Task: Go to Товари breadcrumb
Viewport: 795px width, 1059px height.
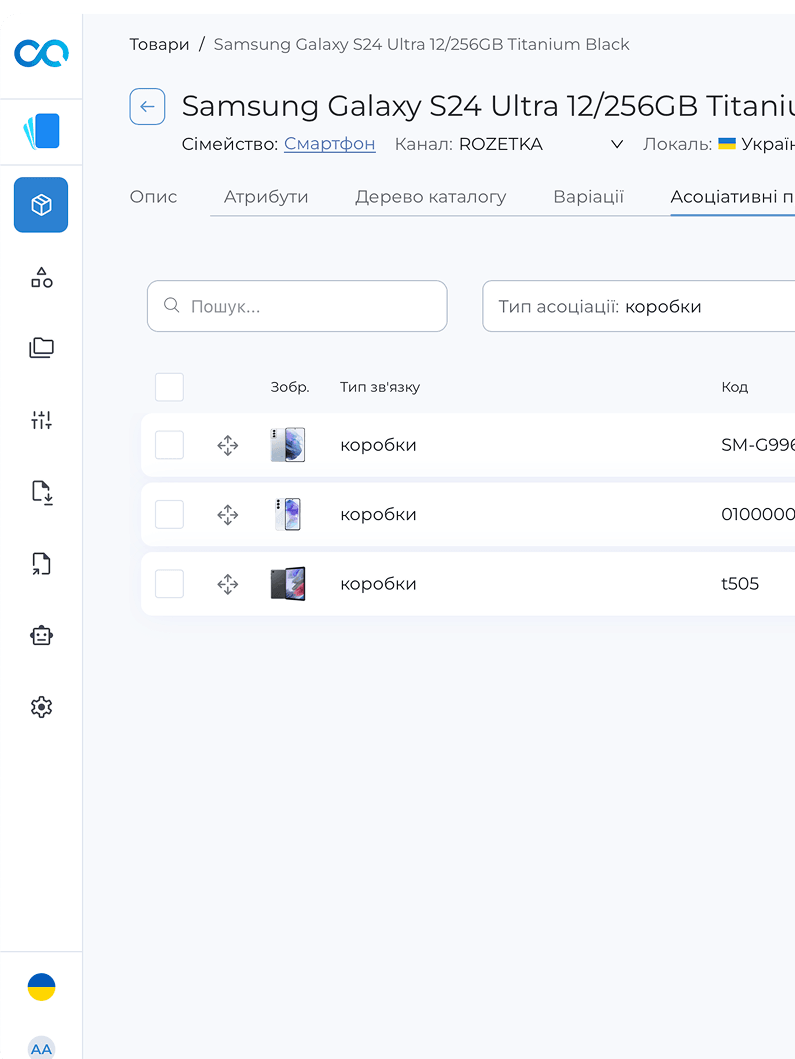Action: [x=159, y=45]
